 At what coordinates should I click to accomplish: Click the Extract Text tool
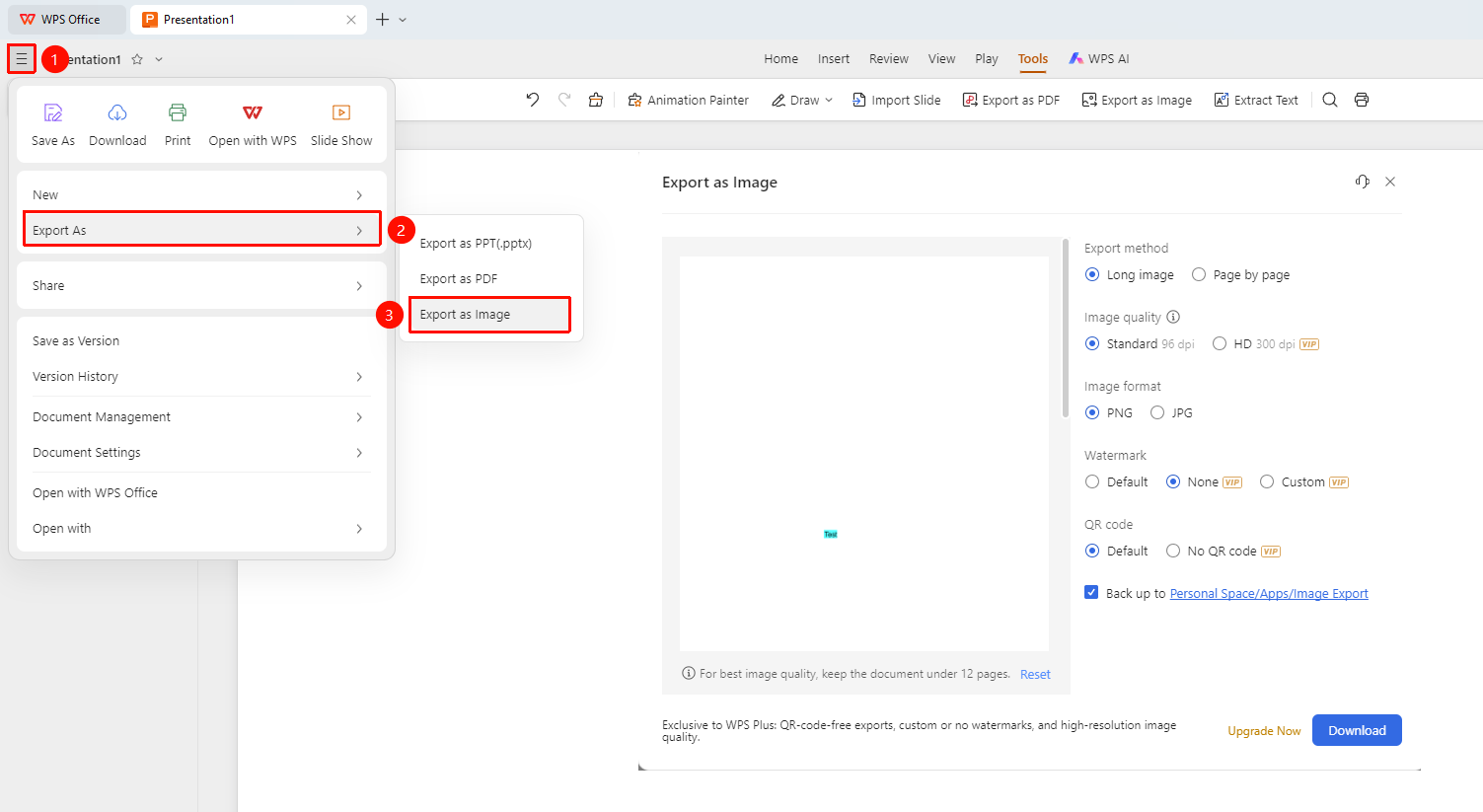(1256, 100)
